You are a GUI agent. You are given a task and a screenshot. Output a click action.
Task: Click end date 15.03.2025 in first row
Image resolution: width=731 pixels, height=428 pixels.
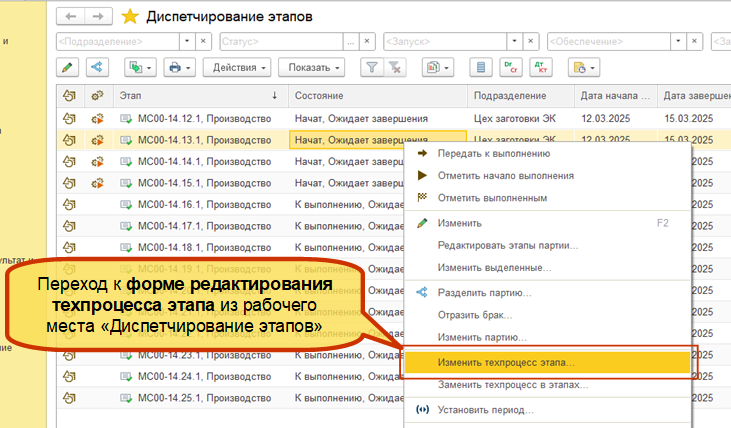click(x=689, y=118)
